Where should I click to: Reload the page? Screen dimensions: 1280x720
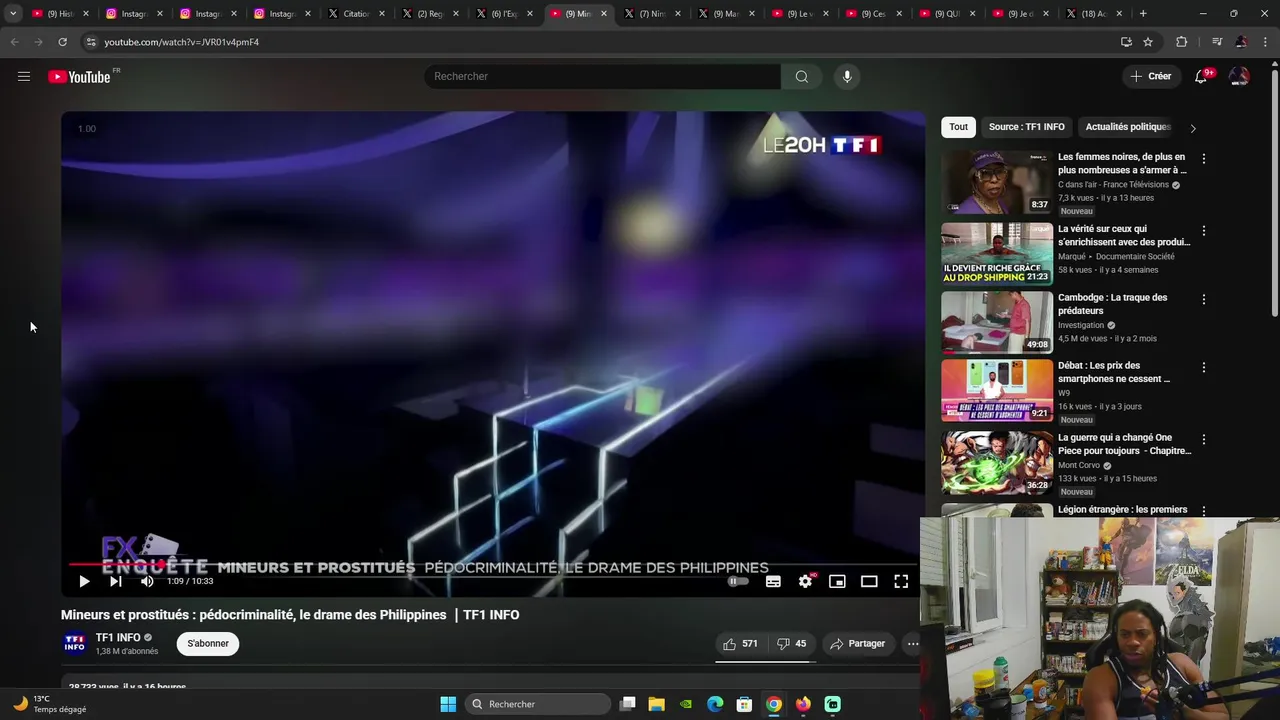pos(62,42)
